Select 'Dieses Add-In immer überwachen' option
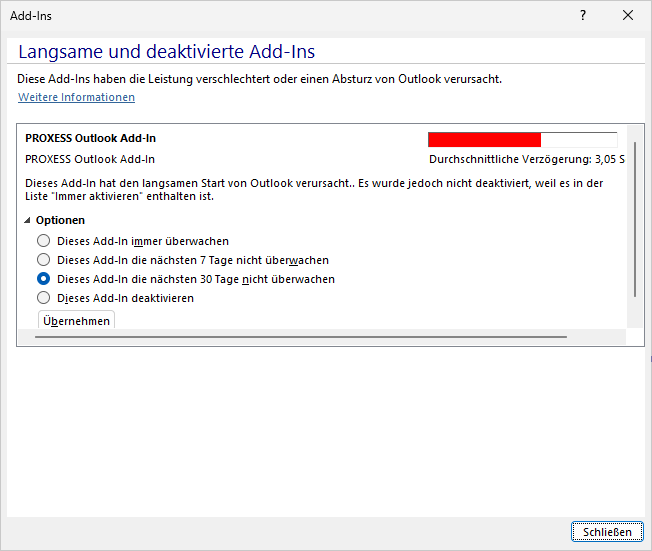 point(43,241)
